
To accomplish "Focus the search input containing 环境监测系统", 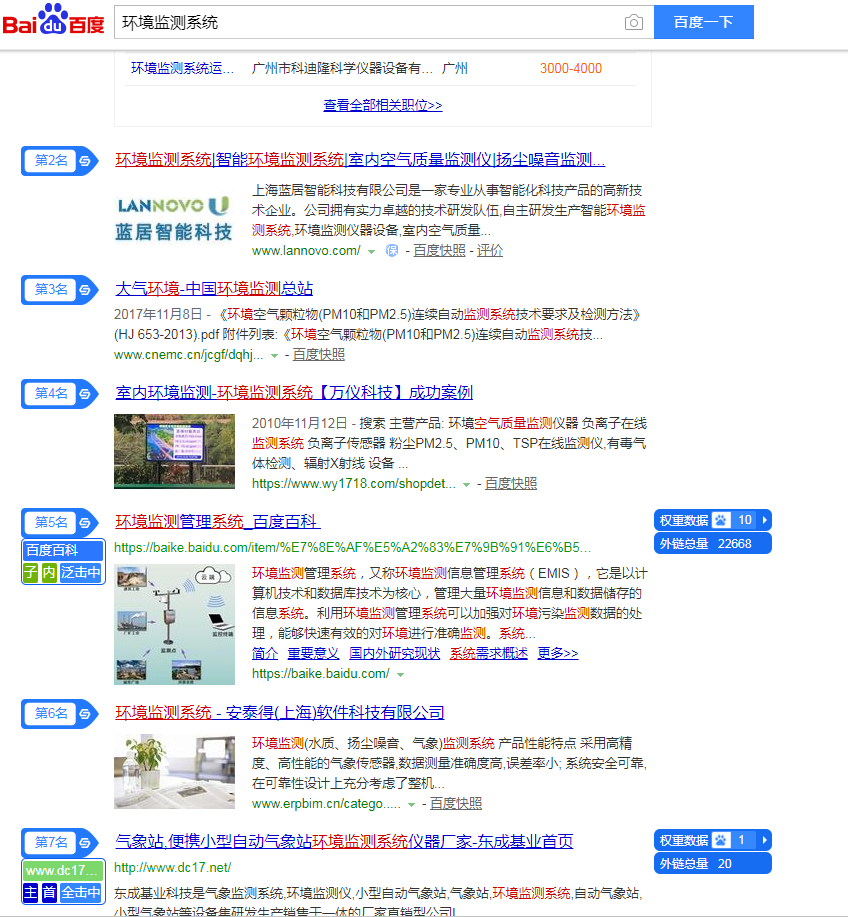I will [x=368, y=22].
